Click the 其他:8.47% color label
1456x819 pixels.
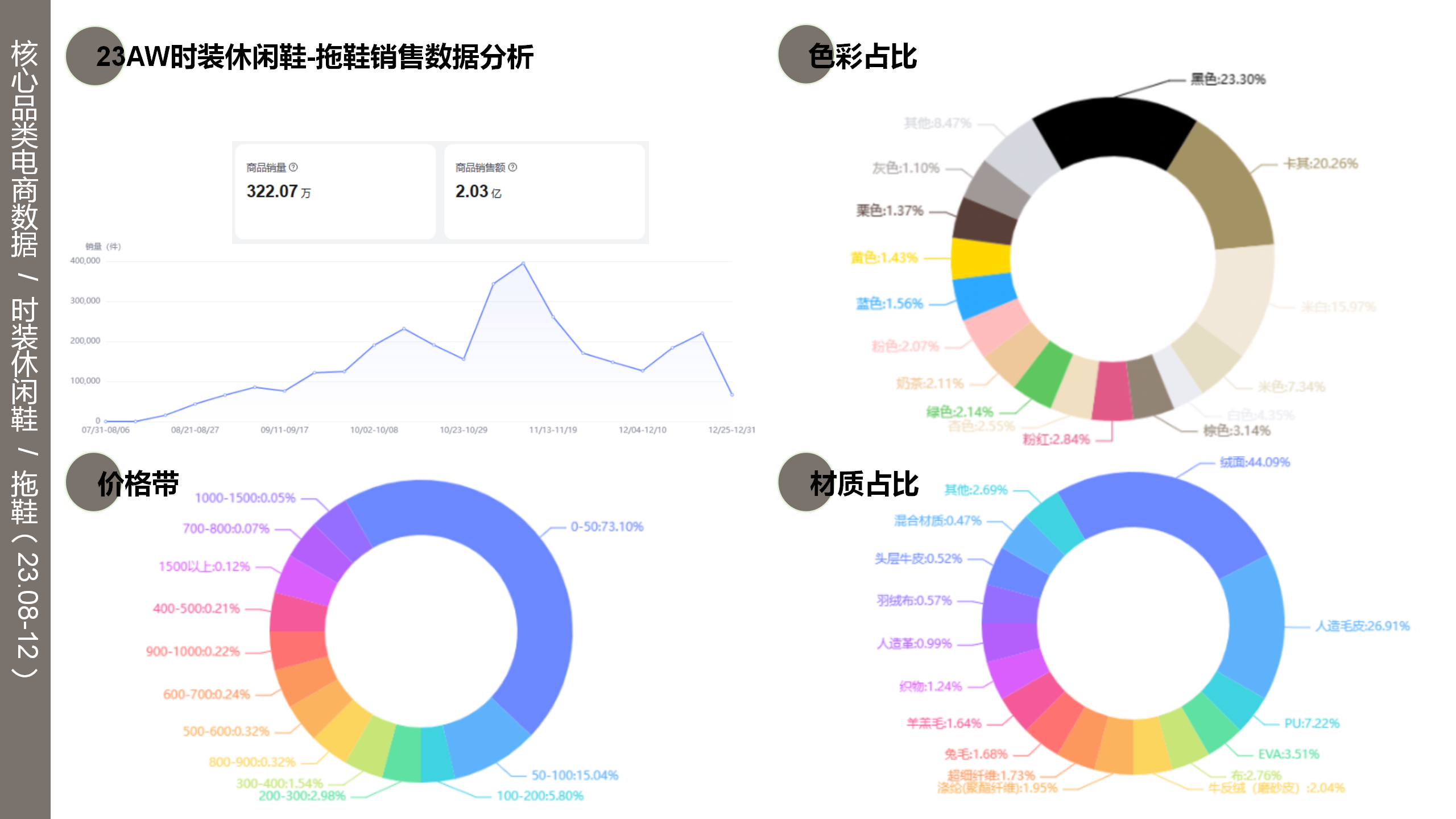(938, 123)
